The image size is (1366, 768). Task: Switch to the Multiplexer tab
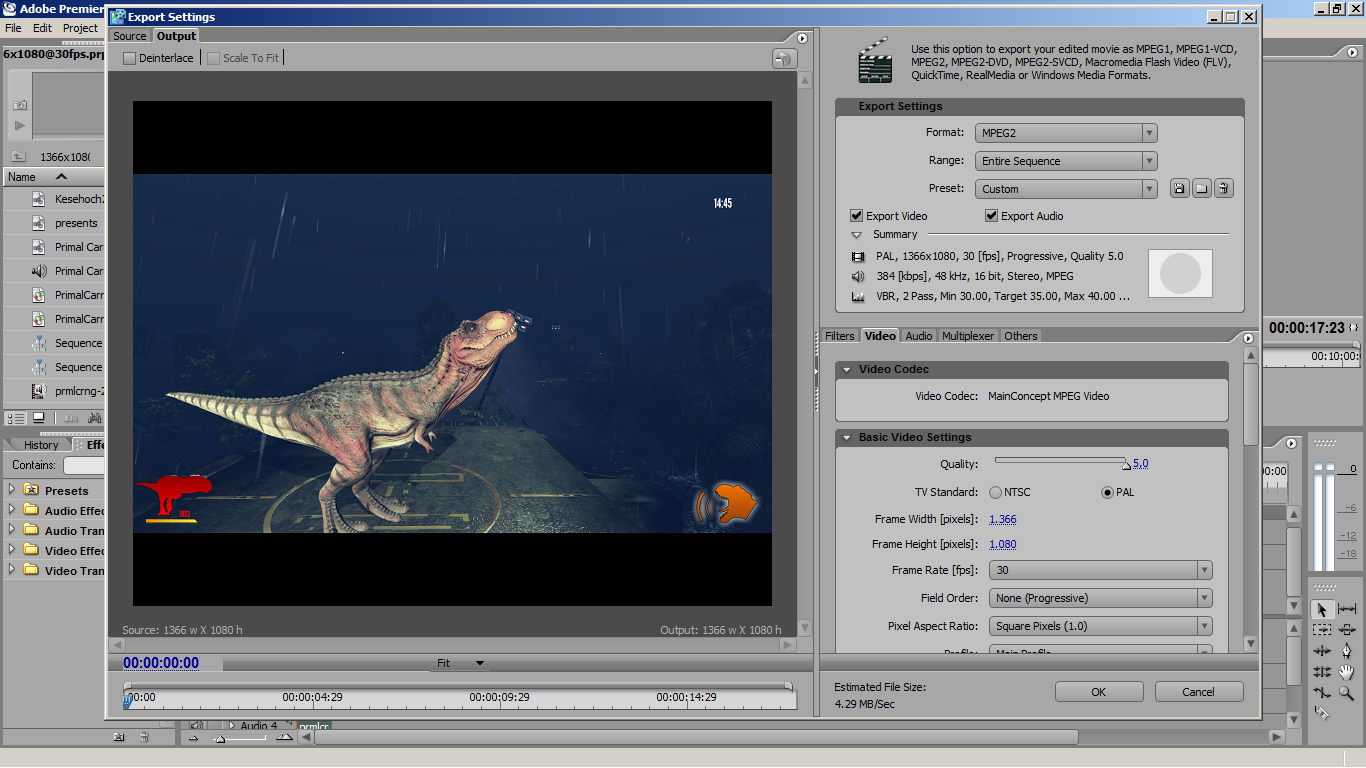968,336
